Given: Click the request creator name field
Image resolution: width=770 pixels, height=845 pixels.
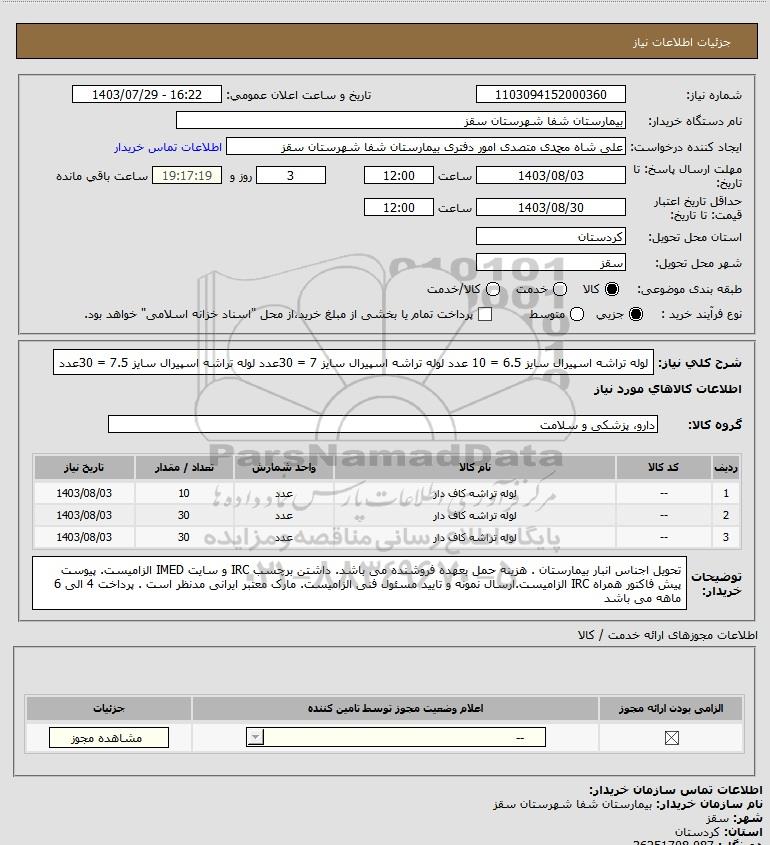Looking at the screenshot, I should [426, 147].
